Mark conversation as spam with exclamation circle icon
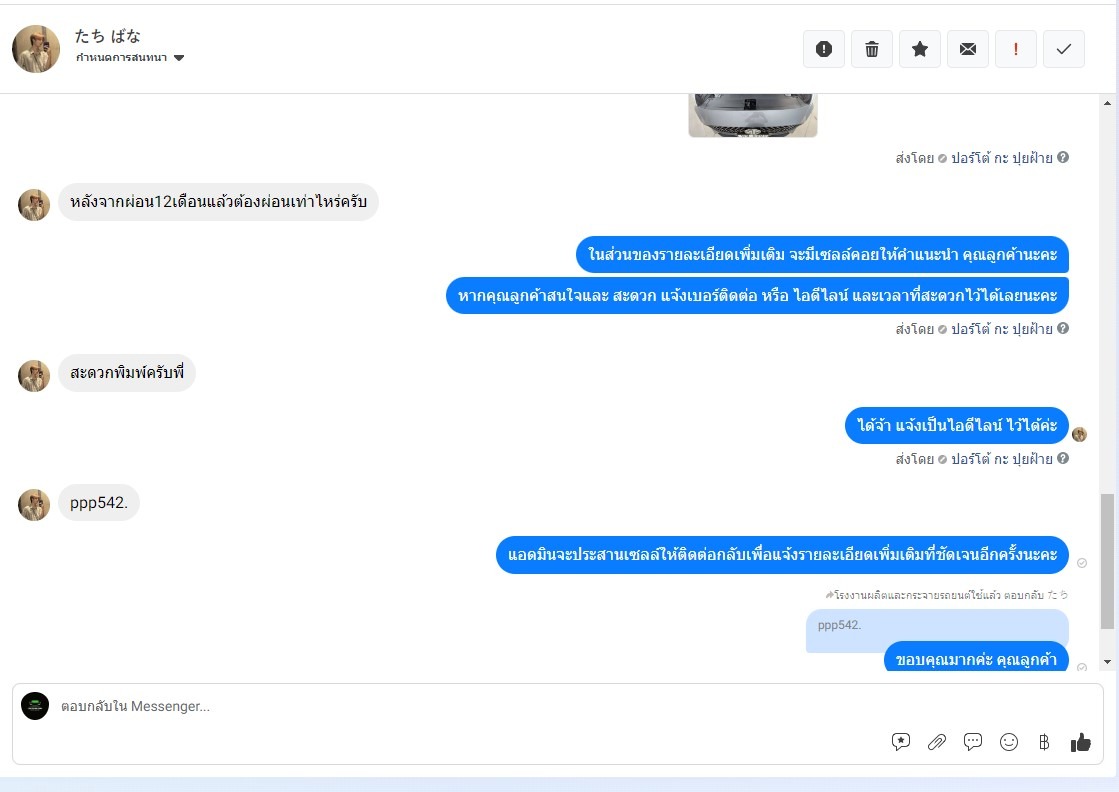The height and width of the screenshot is (792, 1119). click(x=824, y=49)
